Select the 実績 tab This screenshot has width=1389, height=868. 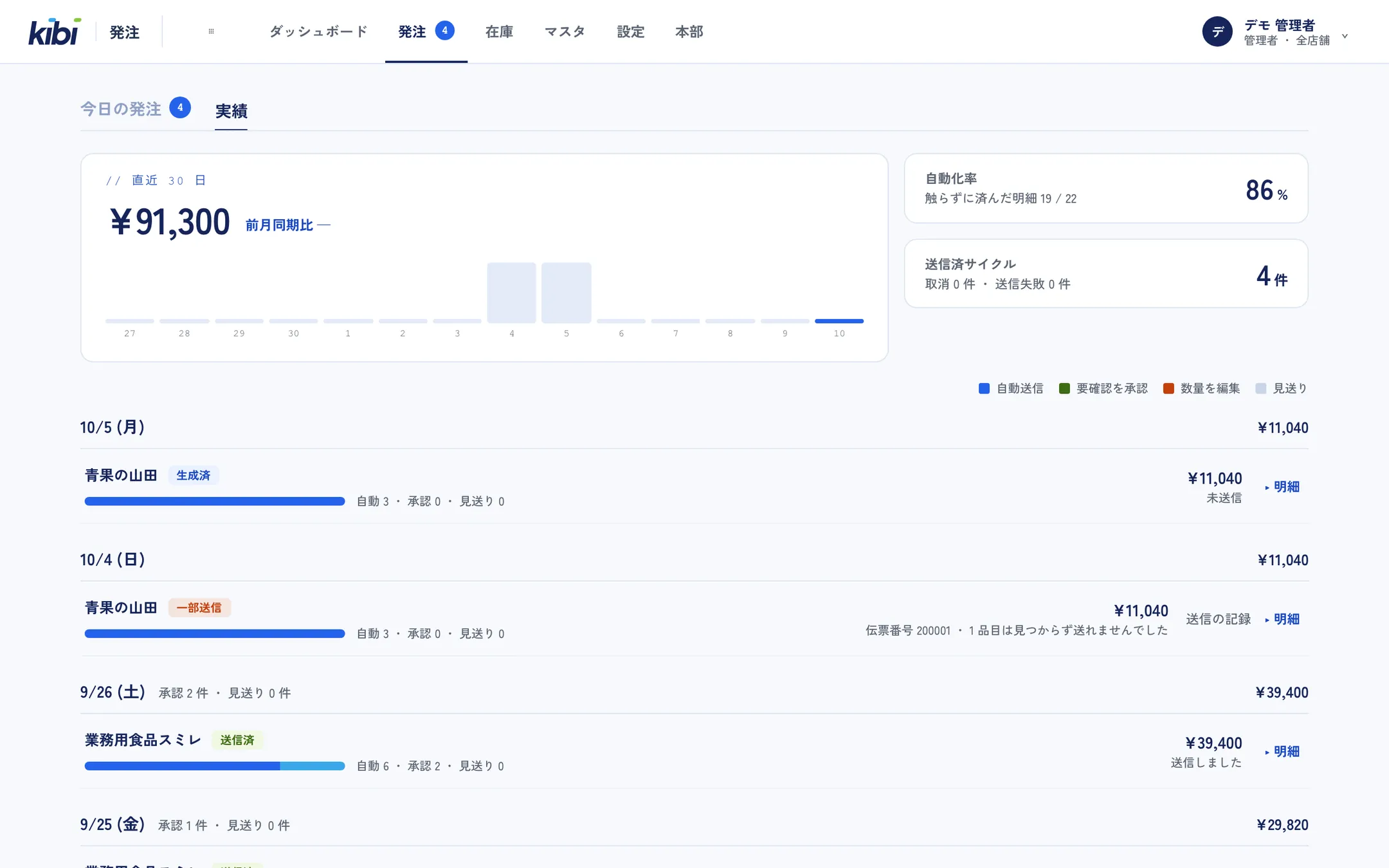[x=231, y=111]
